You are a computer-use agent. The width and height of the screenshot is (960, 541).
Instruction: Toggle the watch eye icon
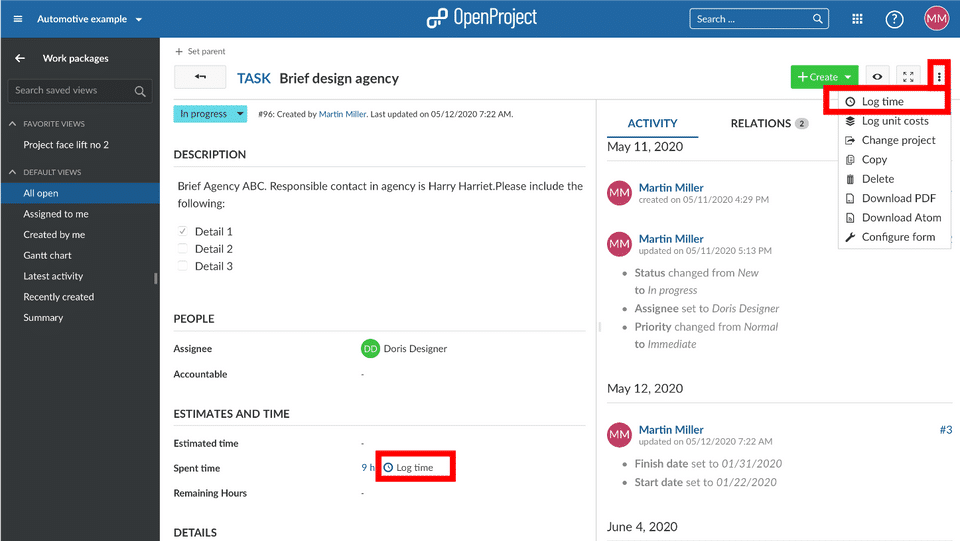tap(877, 76)
